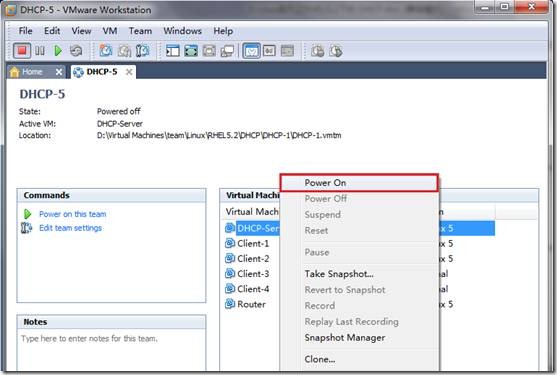Choose Power On in context menu

359,183
